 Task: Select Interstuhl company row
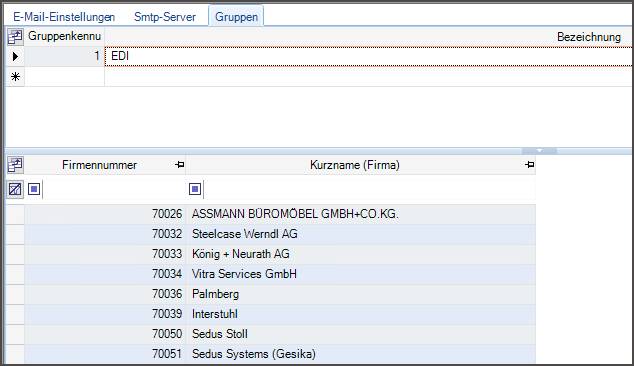coord(361,314)
